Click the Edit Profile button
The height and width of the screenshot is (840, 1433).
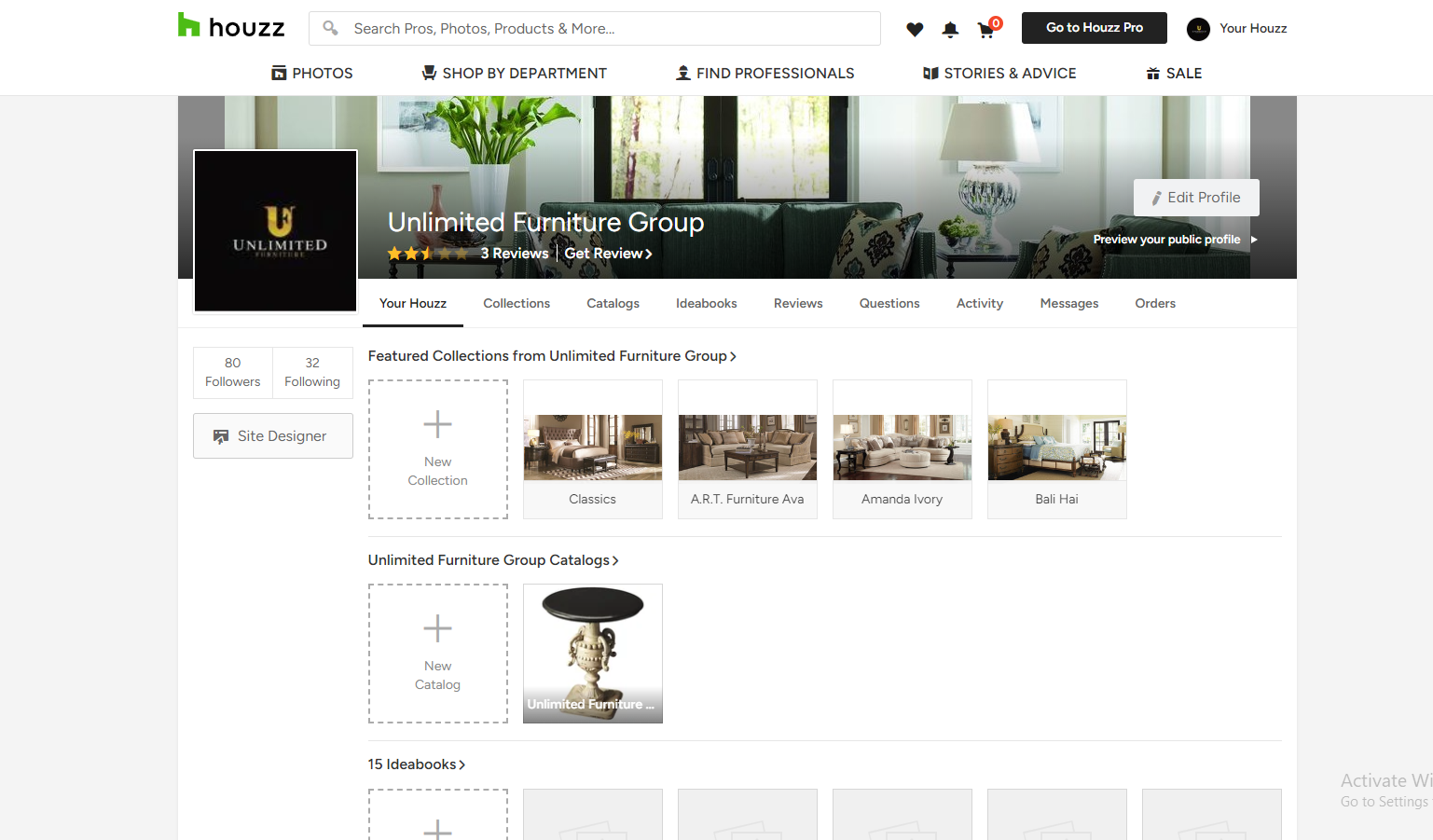click(1196, 198)
